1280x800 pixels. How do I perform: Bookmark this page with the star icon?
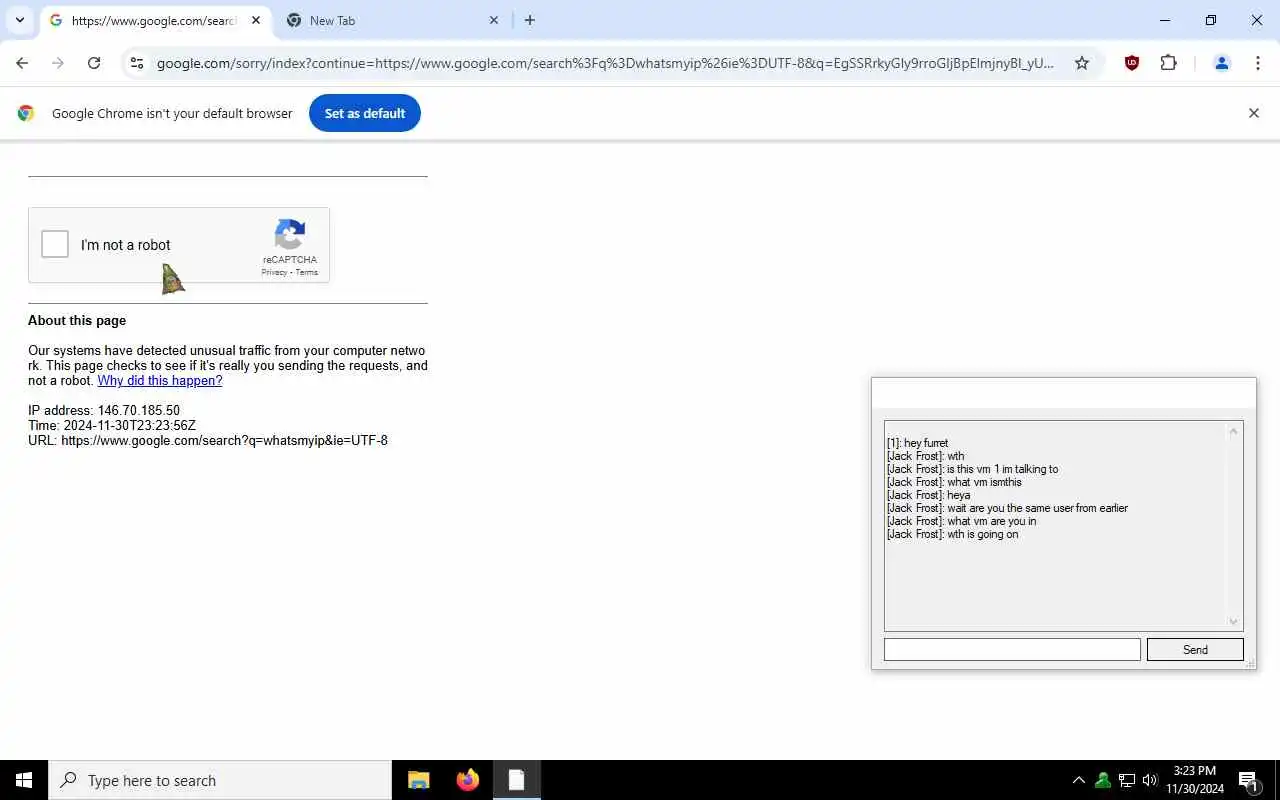[x=1081, y=63]
